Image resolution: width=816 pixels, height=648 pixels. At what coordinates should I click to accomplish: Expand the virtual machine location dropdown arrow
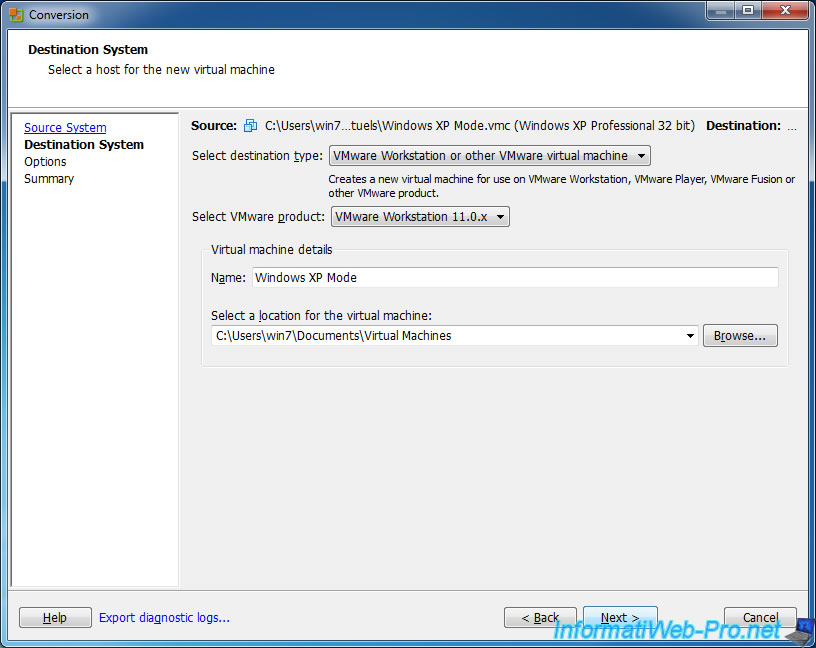(690, 336)
